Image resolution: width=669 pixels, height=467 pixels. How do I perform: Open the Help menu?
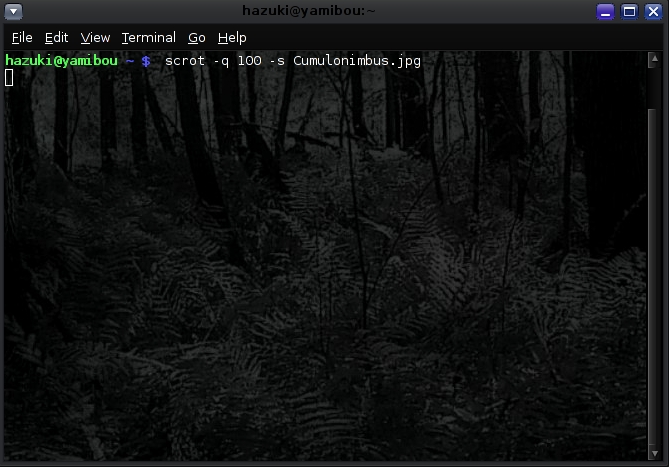coord(232,38)
